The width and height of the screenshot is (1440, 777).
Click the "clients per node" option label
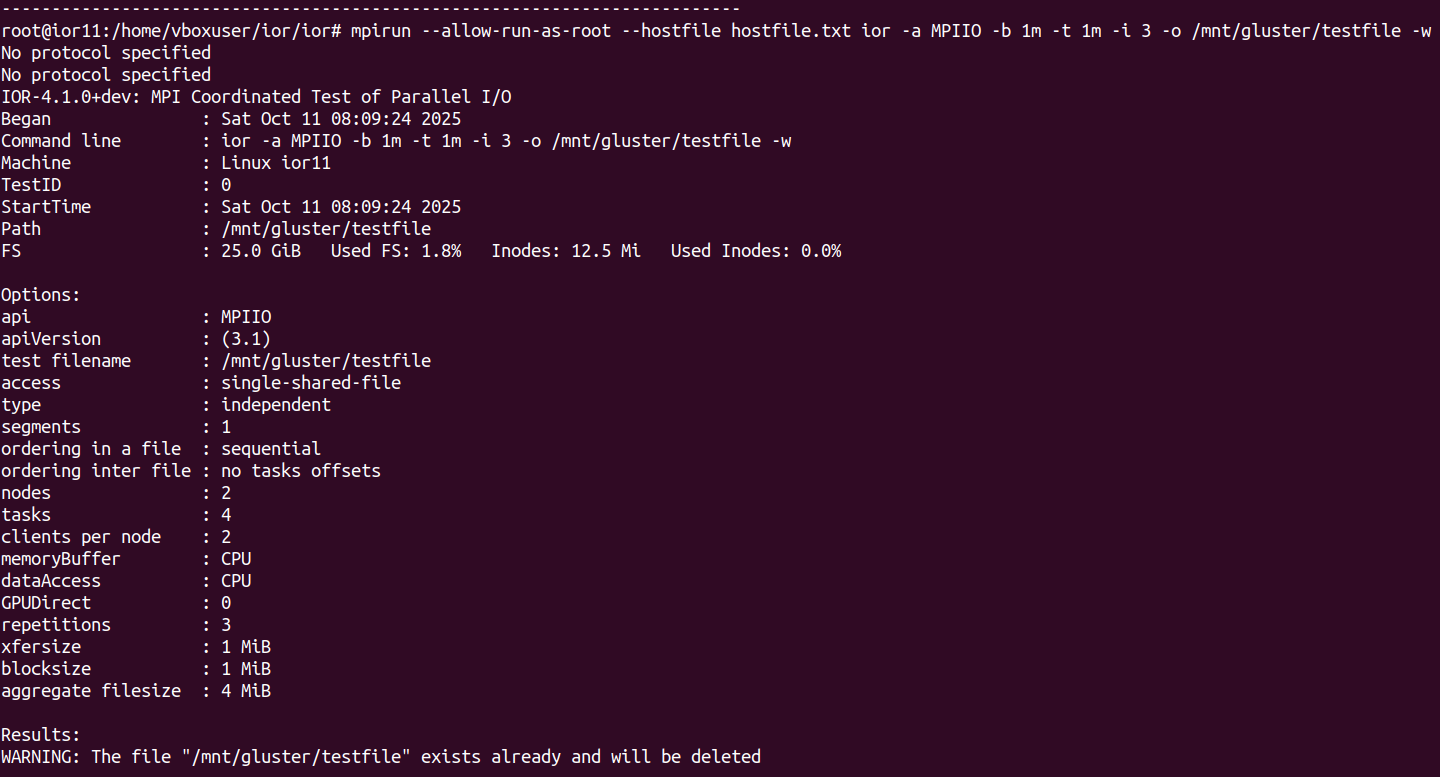click(x=81, y=537)
